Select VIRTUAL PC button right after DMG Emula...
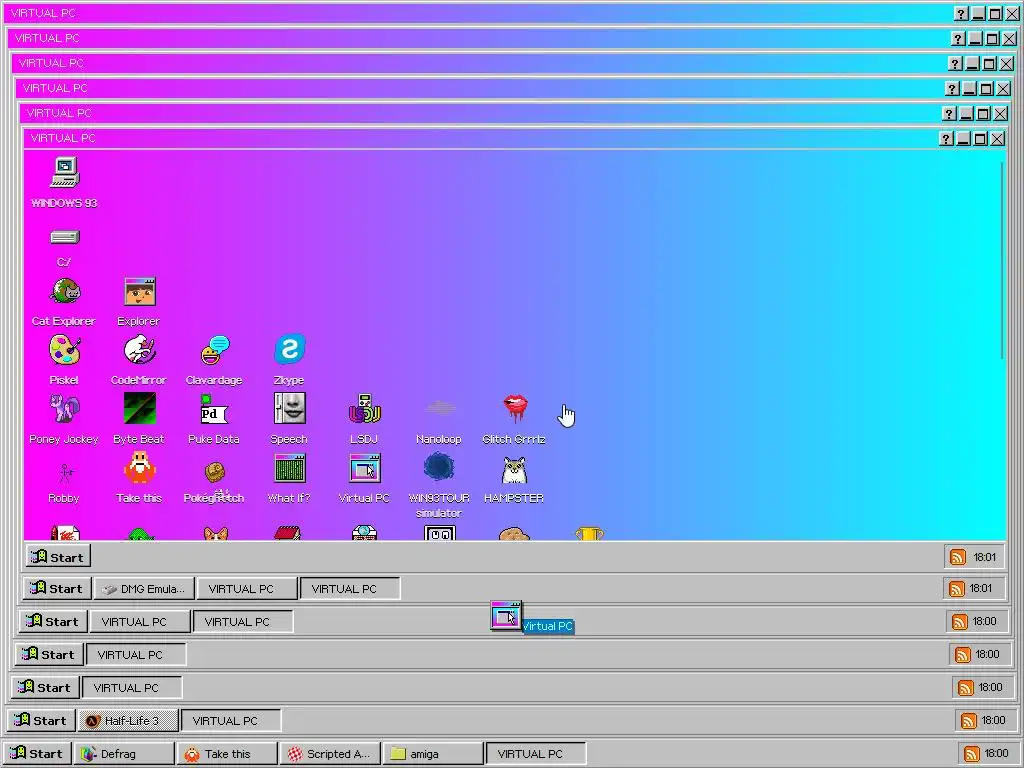1024x768 pixels. point(247,588)
